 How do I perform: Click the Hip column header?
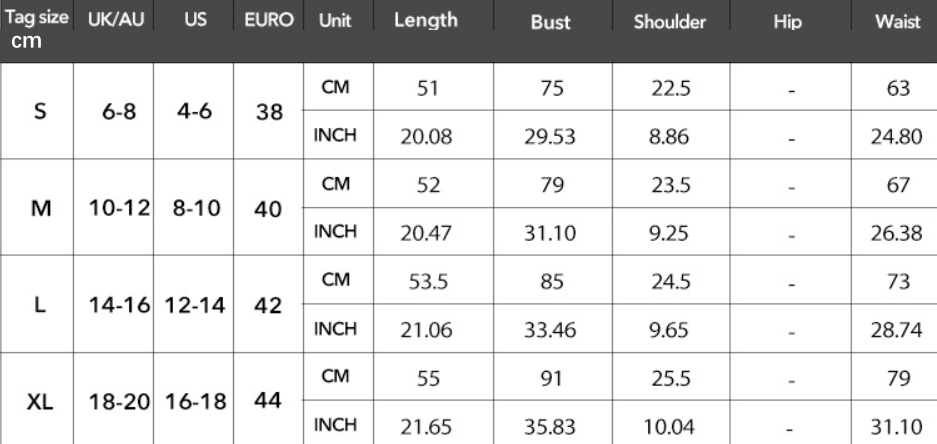click(790, 22)
